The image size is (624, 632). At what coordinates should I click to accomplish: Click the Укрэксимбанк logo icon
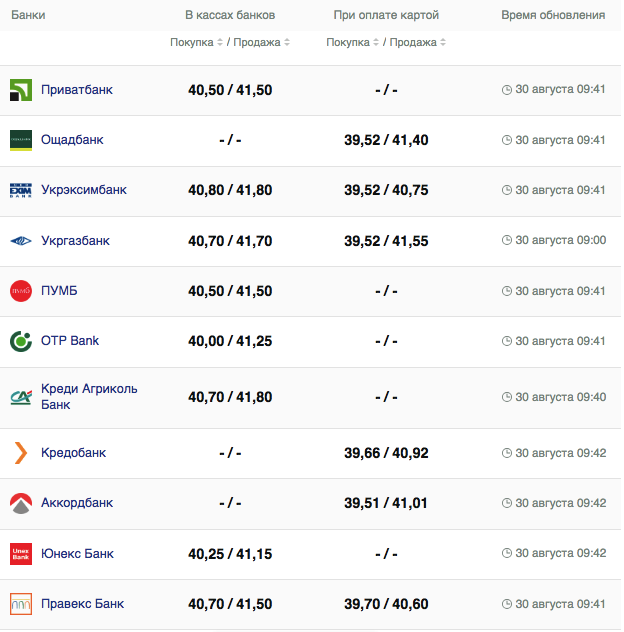tap(21, 190)
